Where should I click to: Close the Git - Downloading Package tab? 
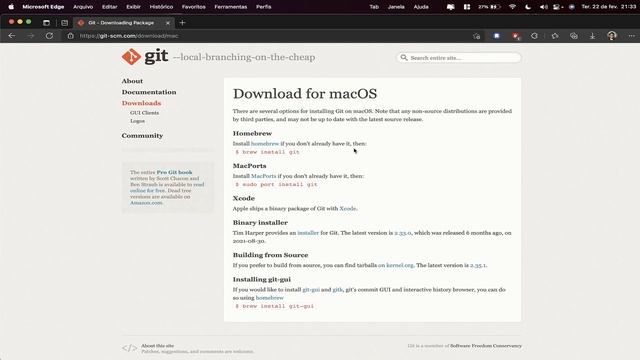(168, 23)
